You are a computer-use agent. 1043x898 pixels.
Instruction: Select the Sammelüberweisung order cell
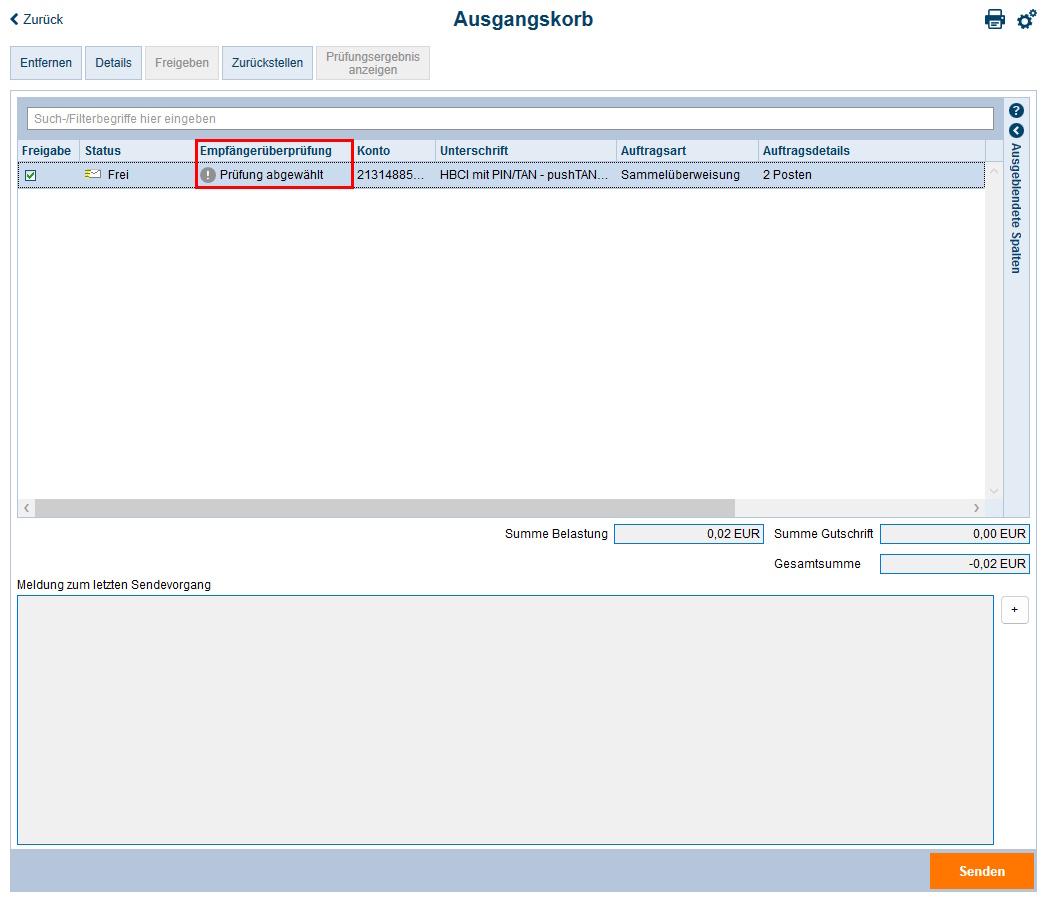pyautogui.click(x=680, y=175)
